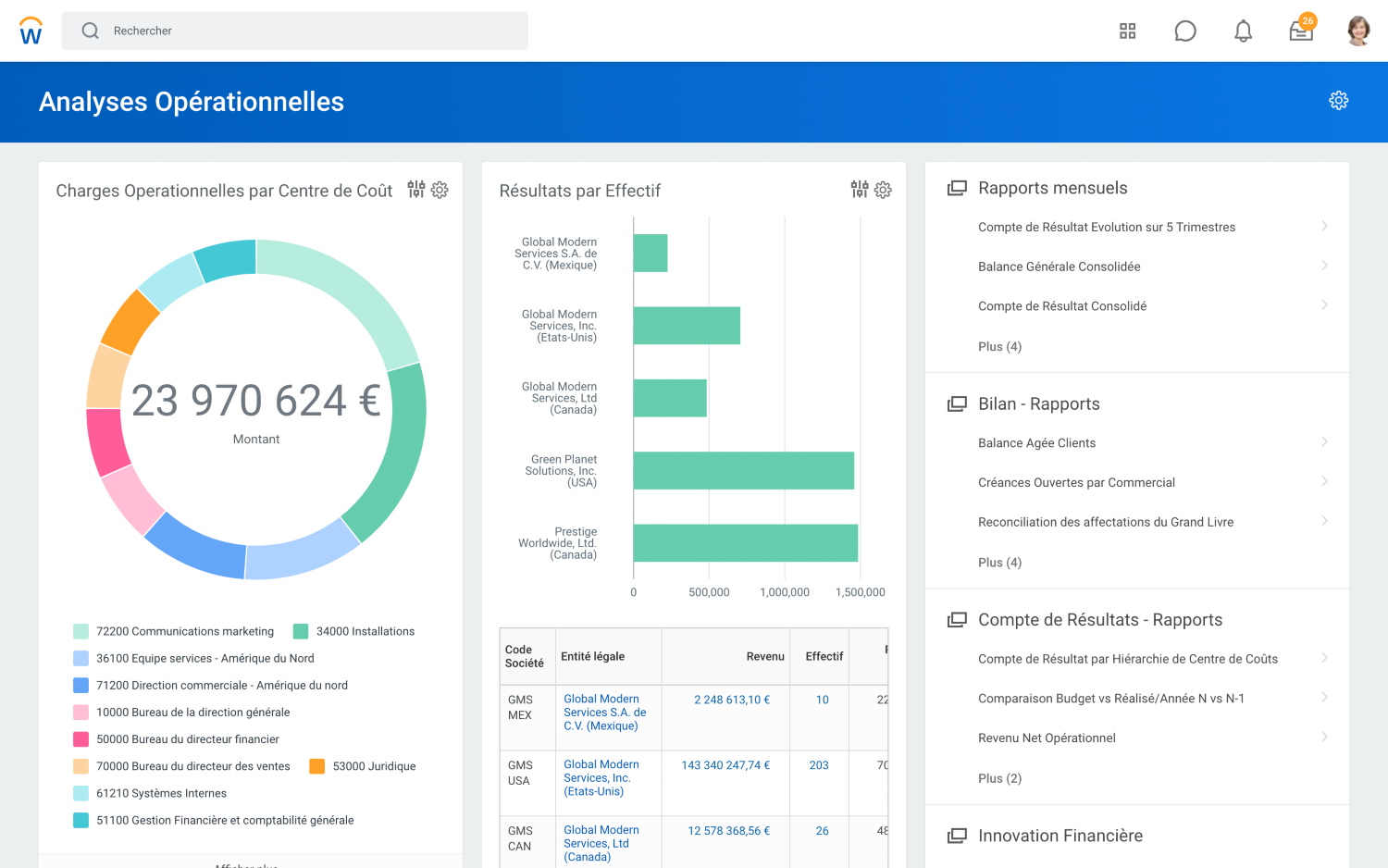Click chevron beside Balance Générale Consolidée
Image resolution: width=1388 pixels, height=868 pixels.
pyautogui.click(x=1324, y=266)
